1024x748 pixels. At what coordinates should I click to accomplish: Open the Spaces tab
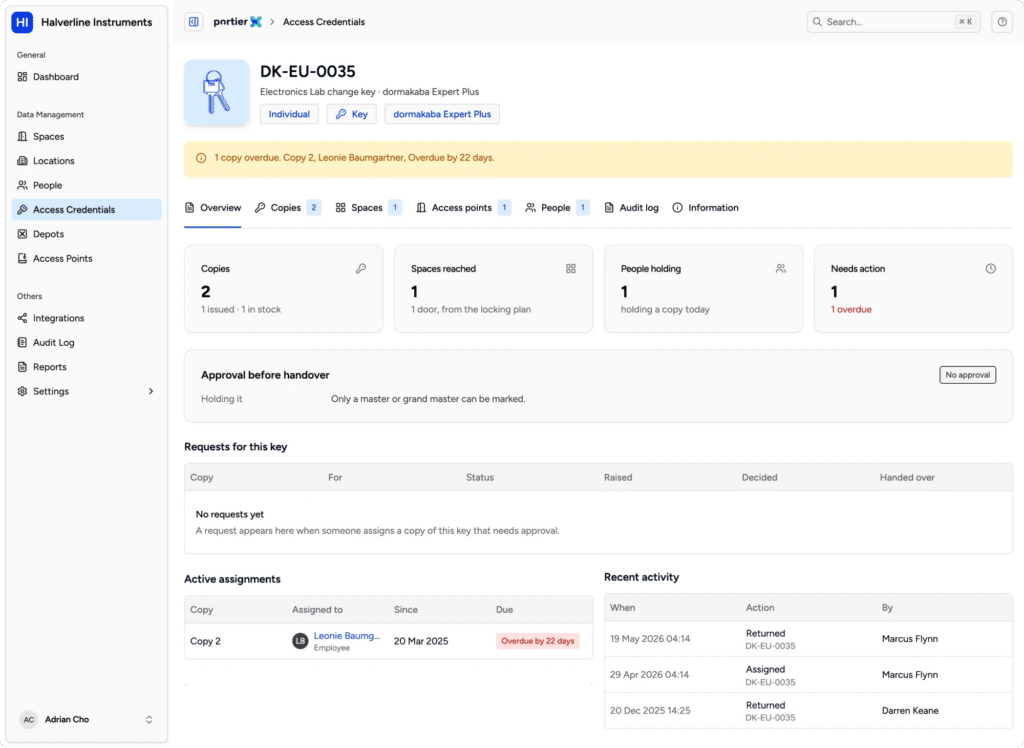[x=368, y=208]
